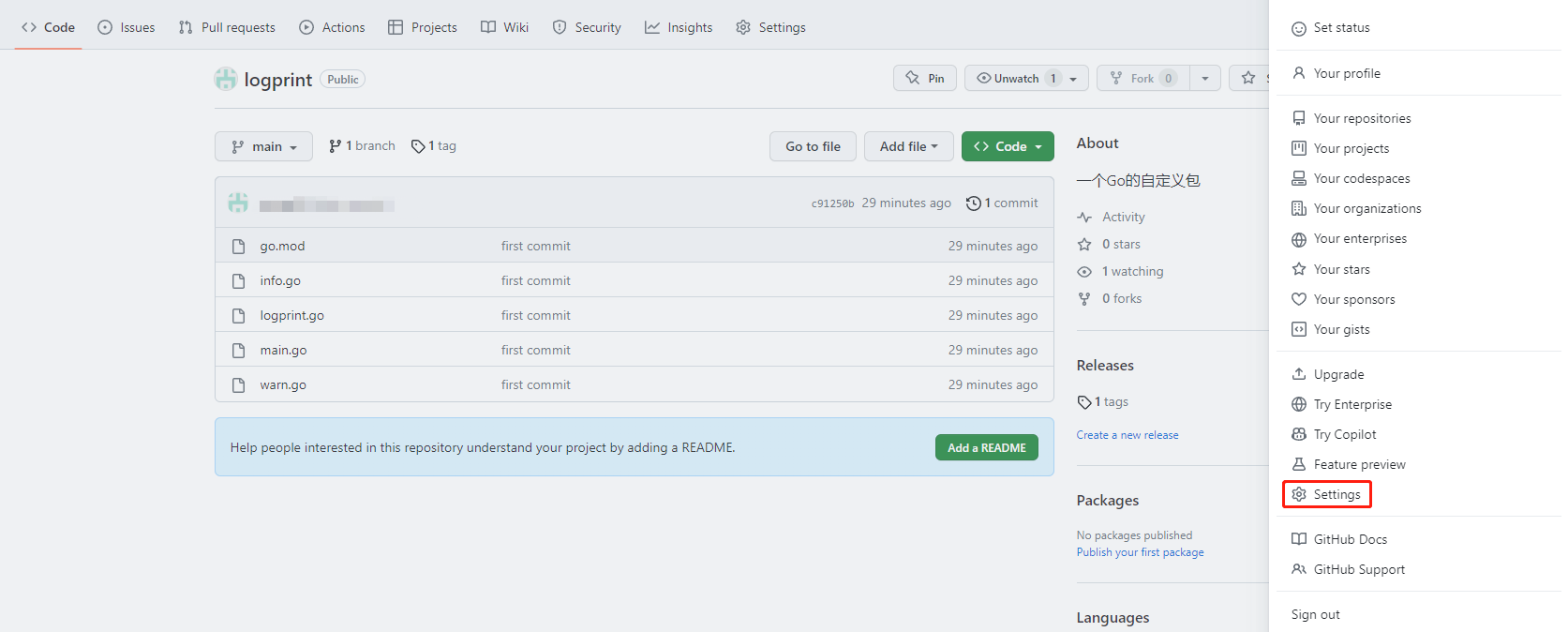This screenshot has height=632, width=1568.
Task: View the 0 stars link
Action: [x=1109, y=244]
